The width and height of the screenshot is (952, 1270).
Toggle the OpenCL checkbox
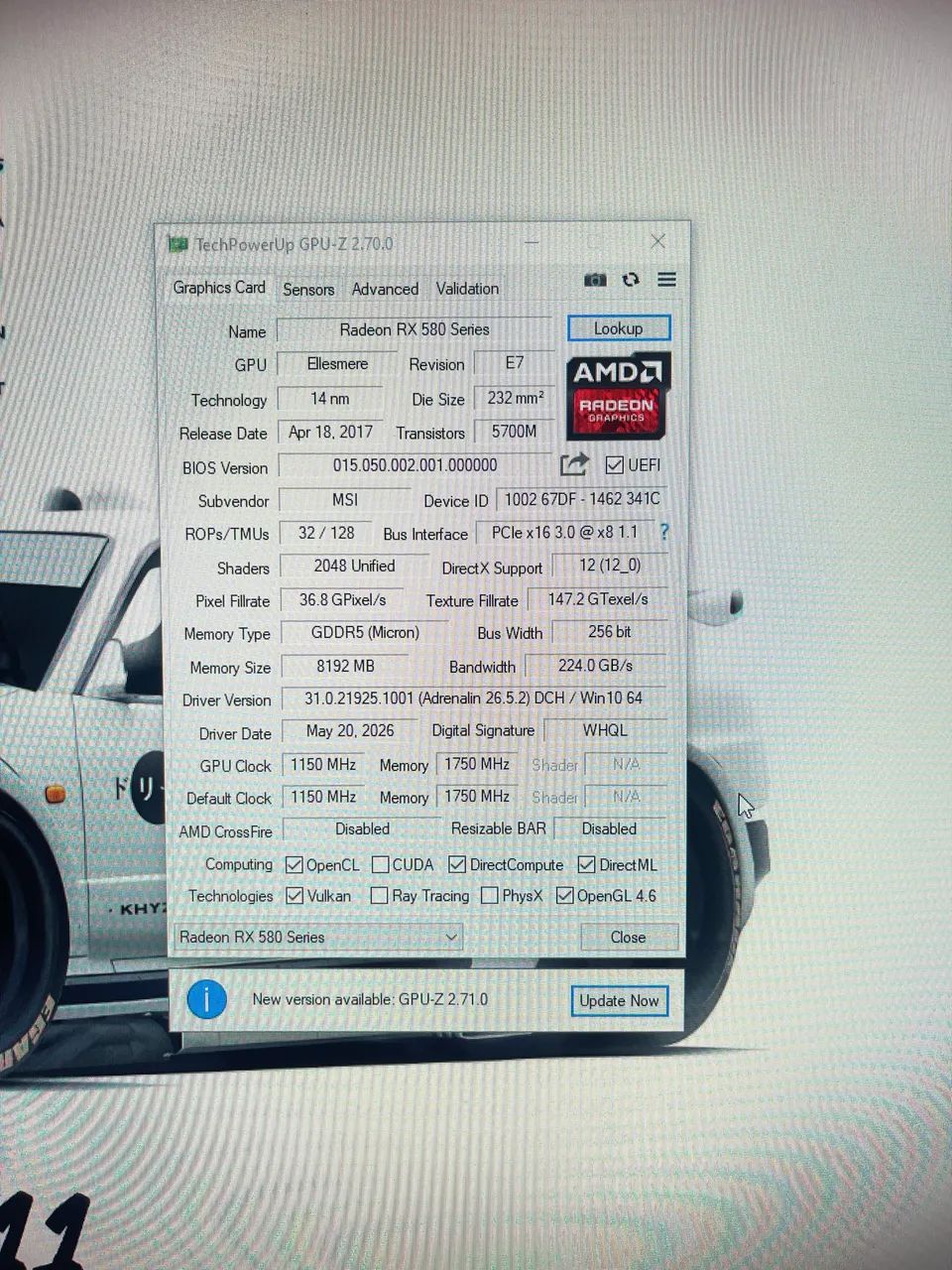pyautogui.click(x=294, y=864)
